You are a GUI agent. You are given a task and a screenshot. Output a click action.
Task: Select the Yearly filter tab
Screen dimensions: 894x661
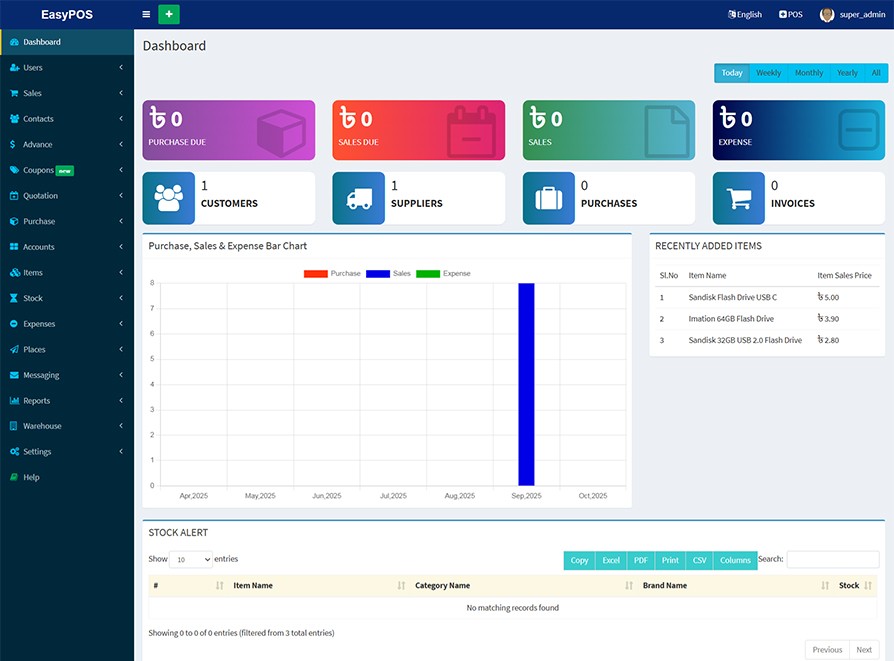(x=847, y=73)
